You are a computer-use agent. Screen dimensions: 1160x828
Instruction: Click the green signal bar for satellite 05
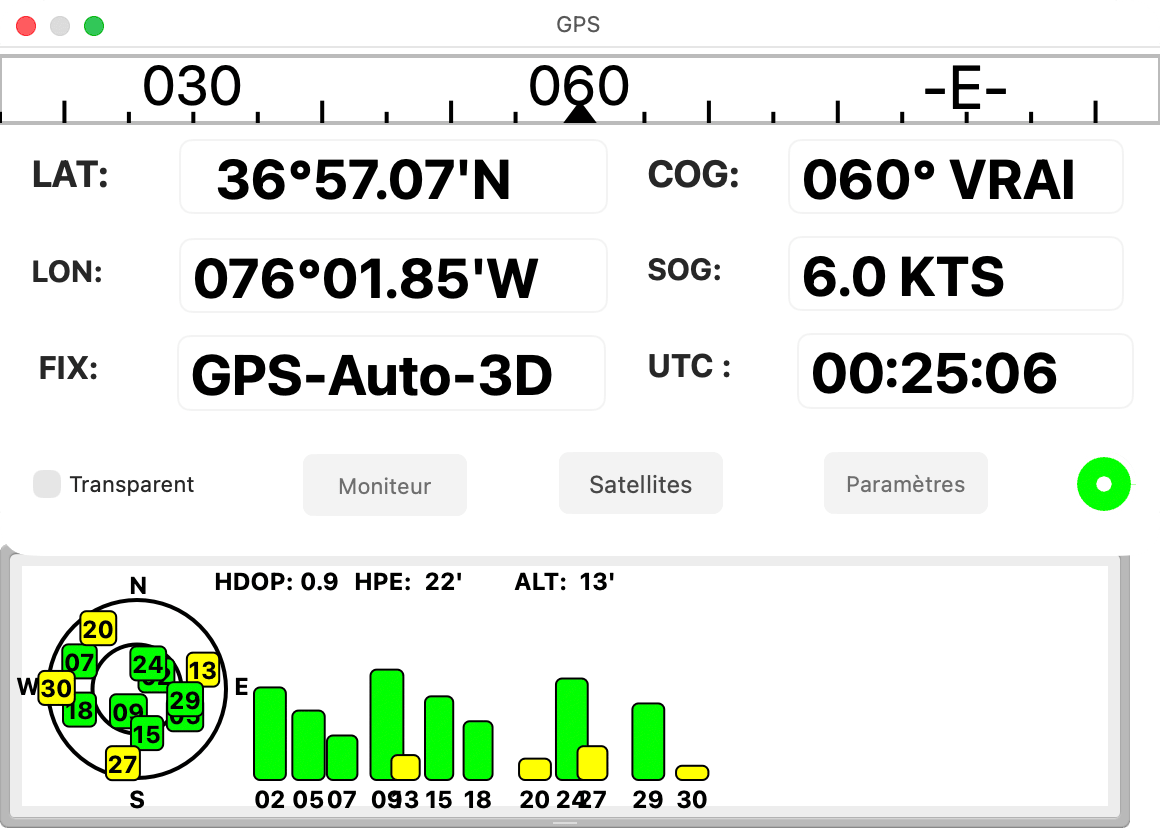click(308, 745)
